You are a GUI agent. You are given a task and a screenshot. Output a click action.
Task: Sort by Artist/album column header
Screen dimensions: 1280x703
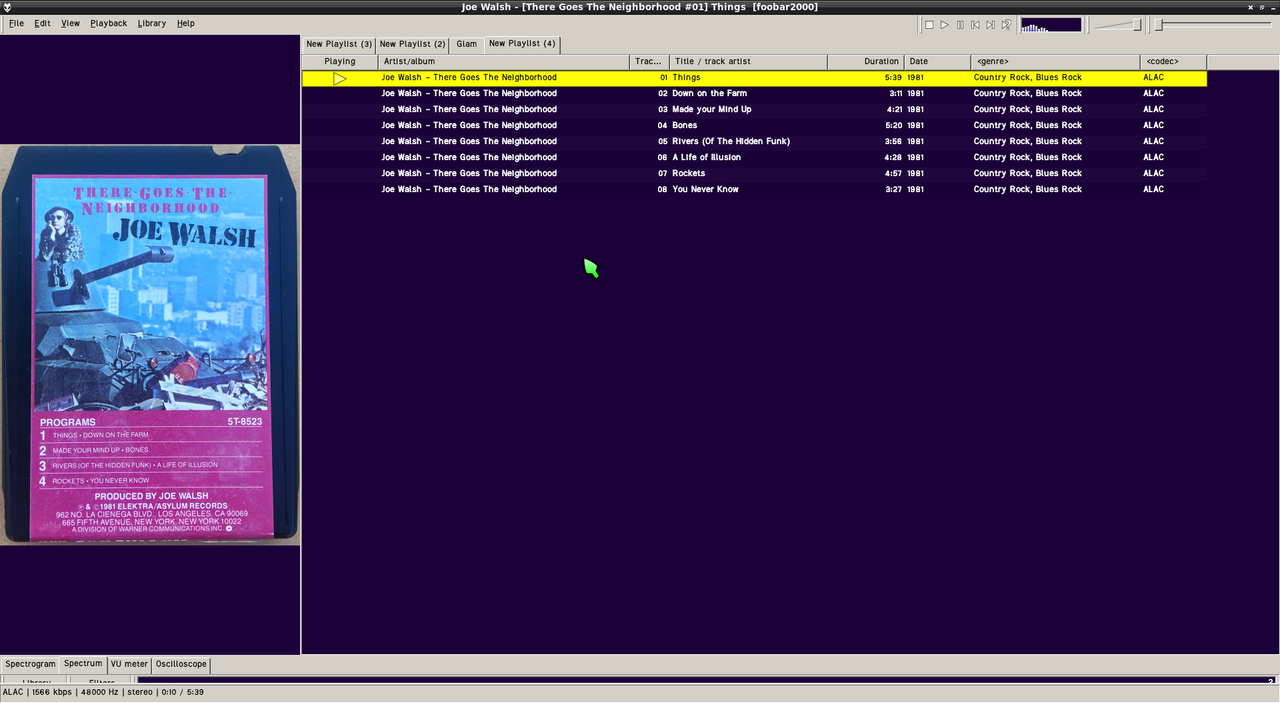pyautogui.click(x=504, y=62)
